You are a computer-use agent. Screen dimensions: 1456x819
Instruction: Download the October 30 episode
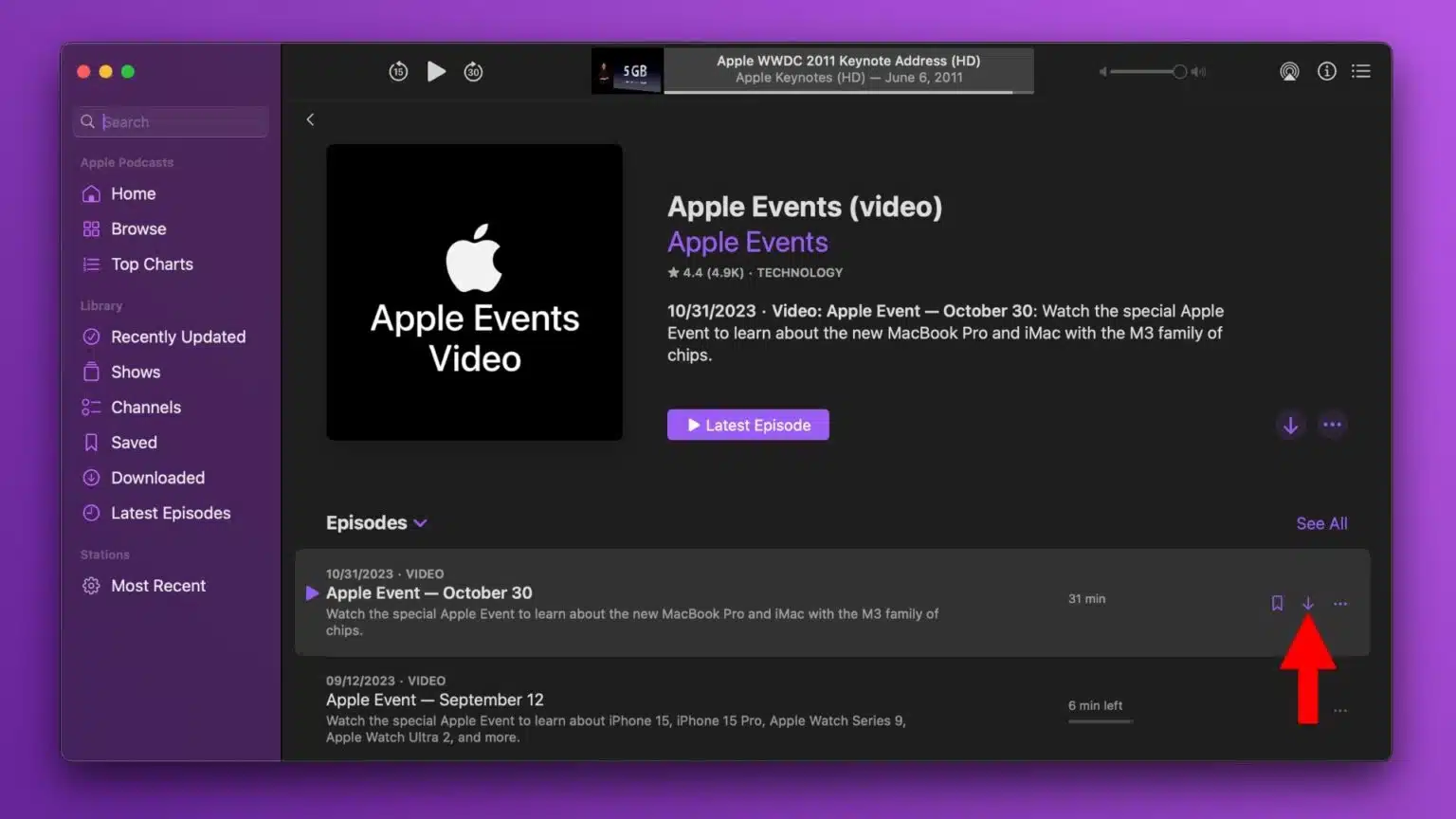(1308, 604)
